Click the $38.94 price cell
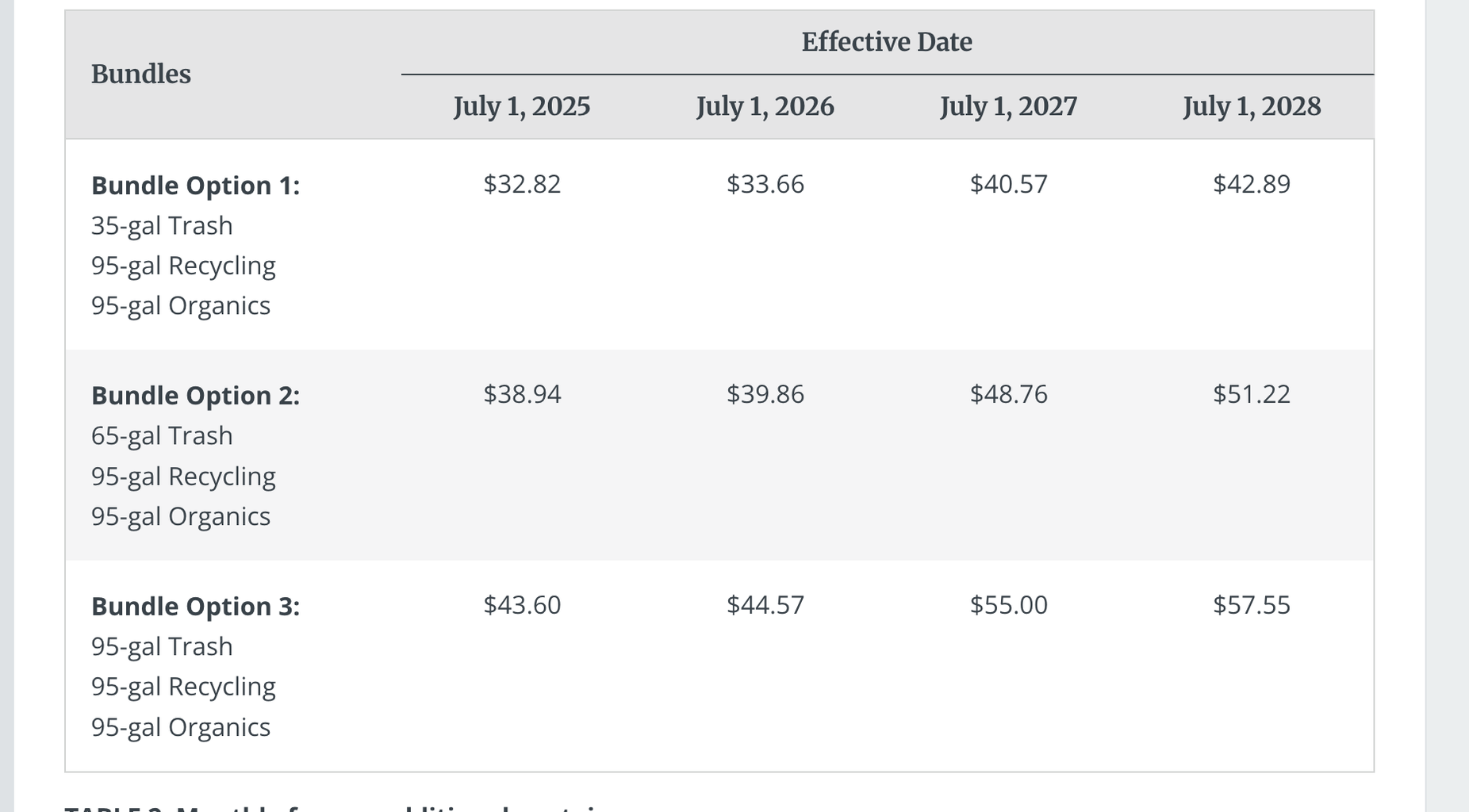Image resolution: width=1469 pixels, height=812 pixels. tap(522, 394)
